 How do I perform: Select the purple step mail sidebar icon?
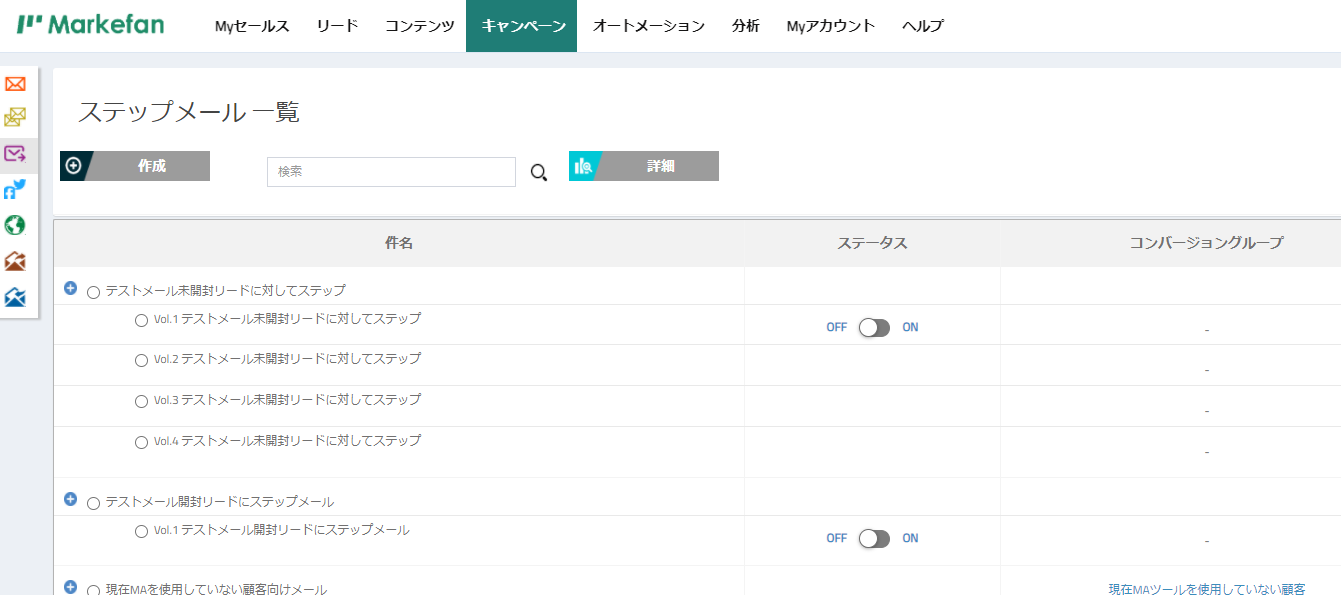coord(15,153)
